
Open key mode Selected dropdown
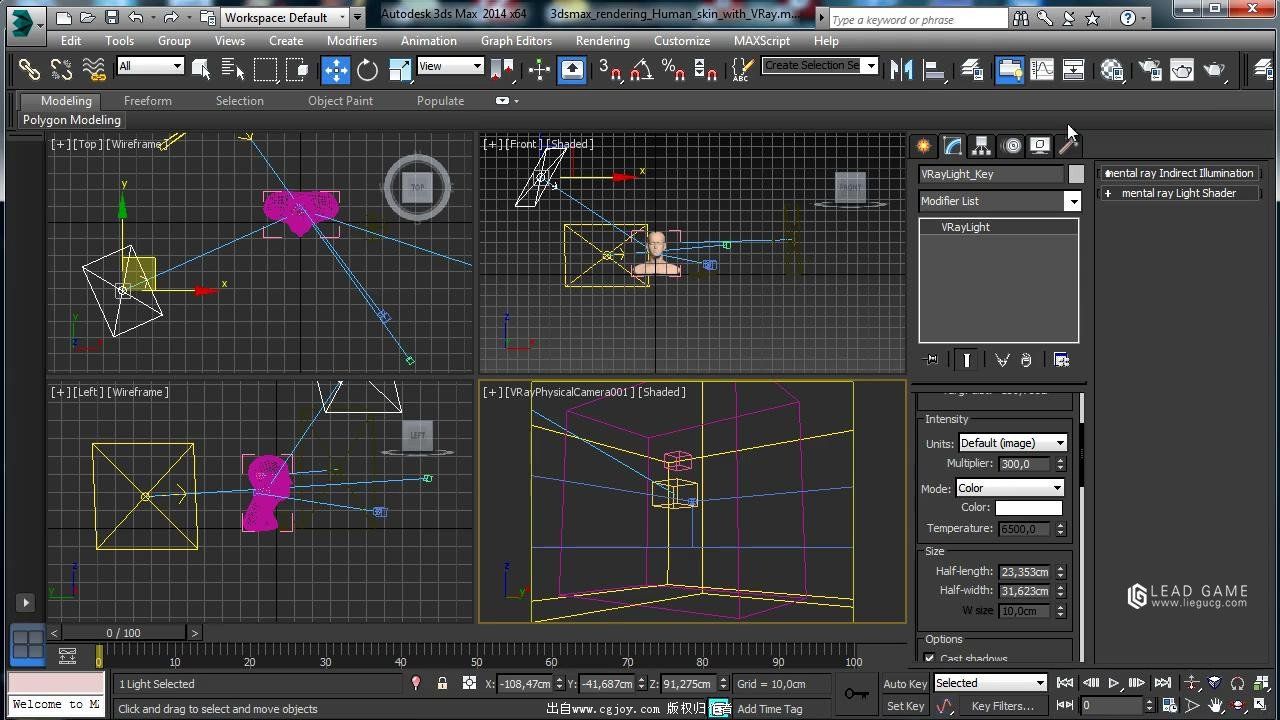pos(990,683)
